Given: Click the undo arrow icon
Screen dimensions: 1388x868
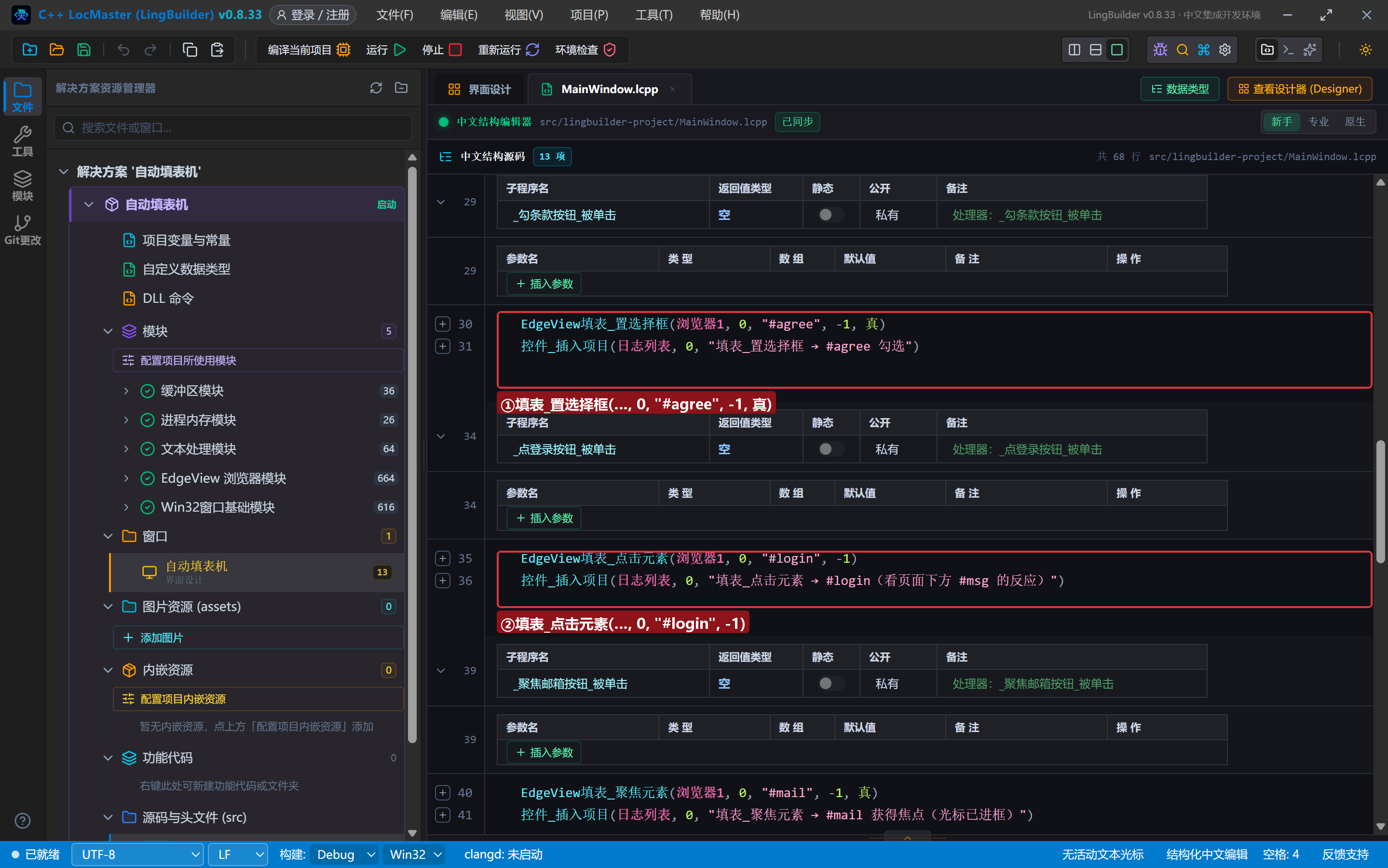Looking at the screenshot, I should pyautogui.click(x=123, y=50).
